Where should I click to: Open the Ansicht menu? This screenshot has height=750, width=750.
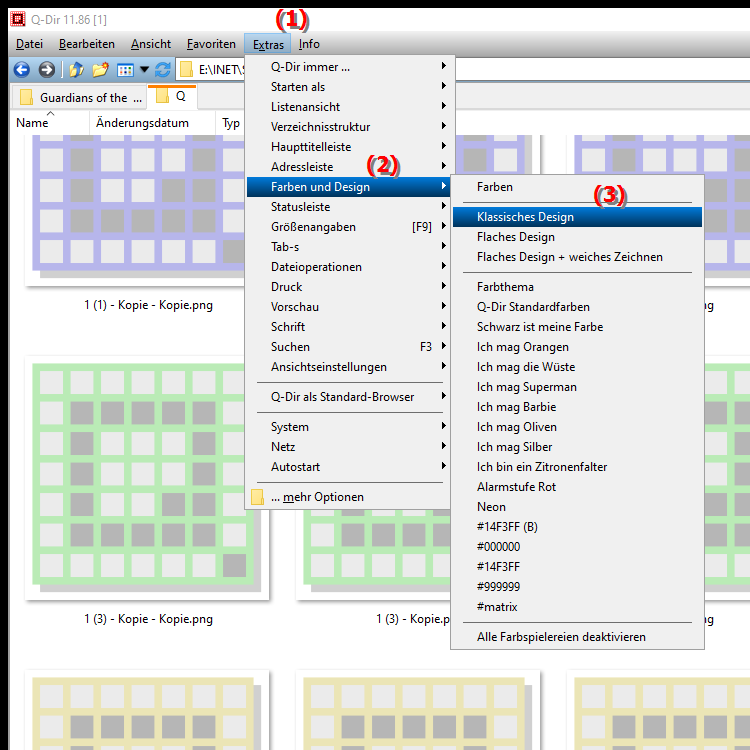[151, 44]
